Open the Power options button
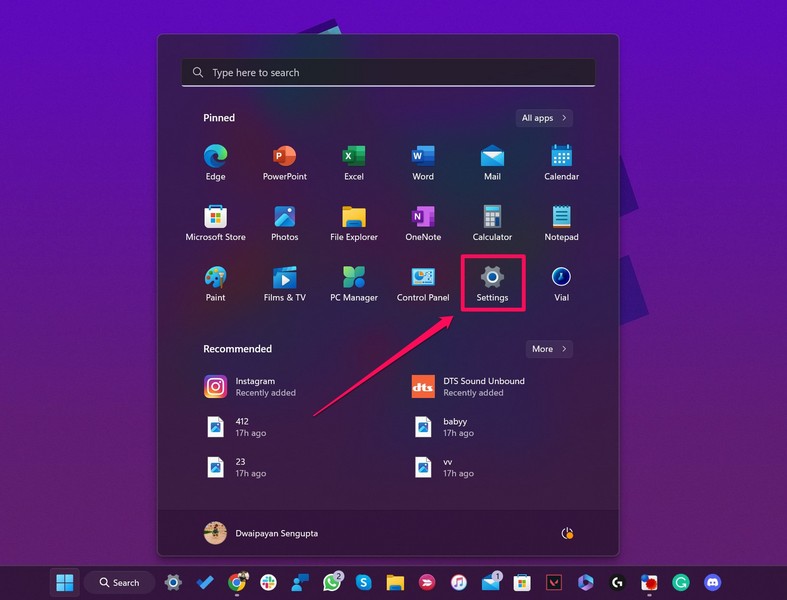787x600 pixels. pyautogui.click(x=567, y=533)
